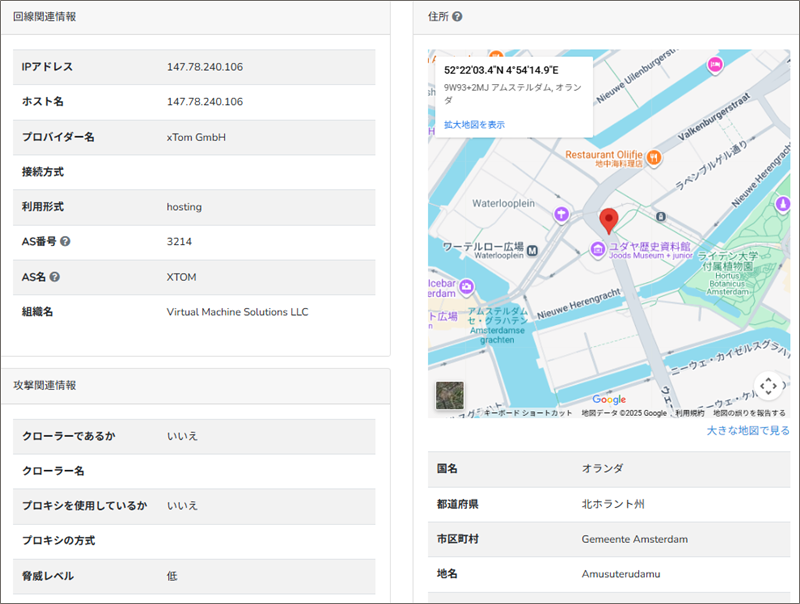Image resolution: width=800 pixels, height=604 pixels.
Task: Click the help icon next to AS番号
Action: pos(65,242)
